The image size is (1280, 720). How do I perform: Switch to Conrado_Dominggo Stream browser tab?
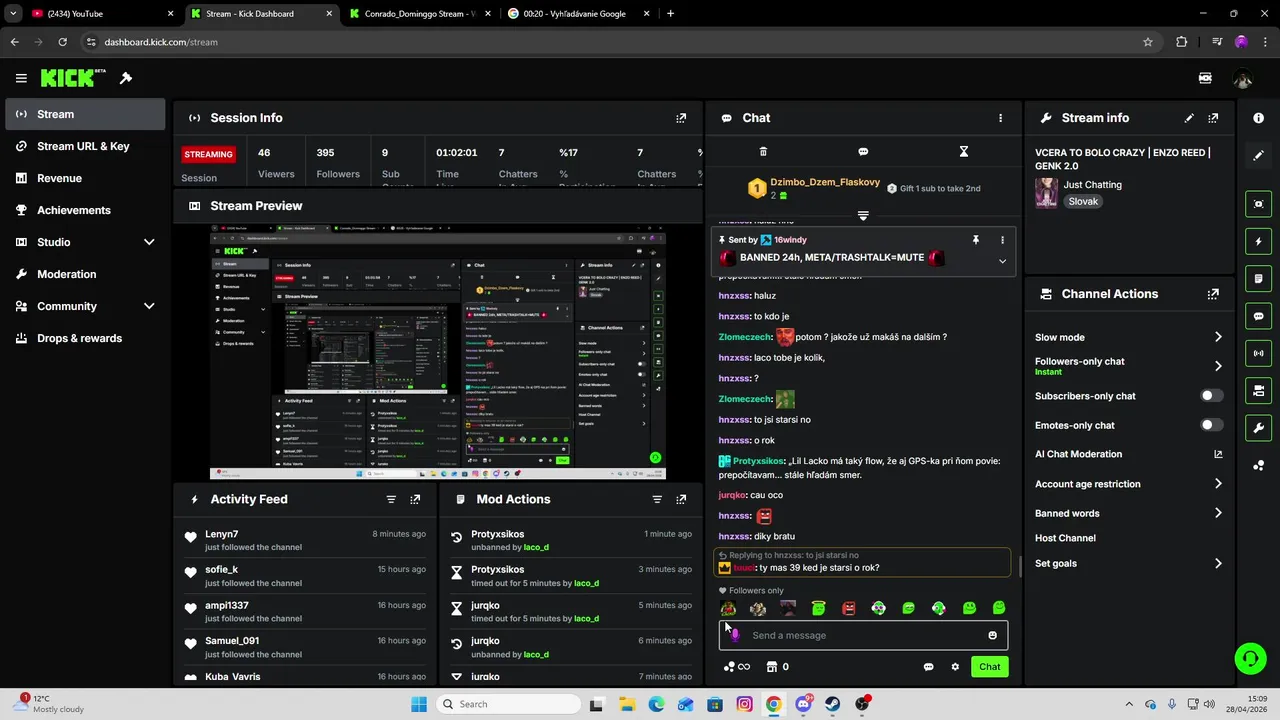(x=420, y=14)
